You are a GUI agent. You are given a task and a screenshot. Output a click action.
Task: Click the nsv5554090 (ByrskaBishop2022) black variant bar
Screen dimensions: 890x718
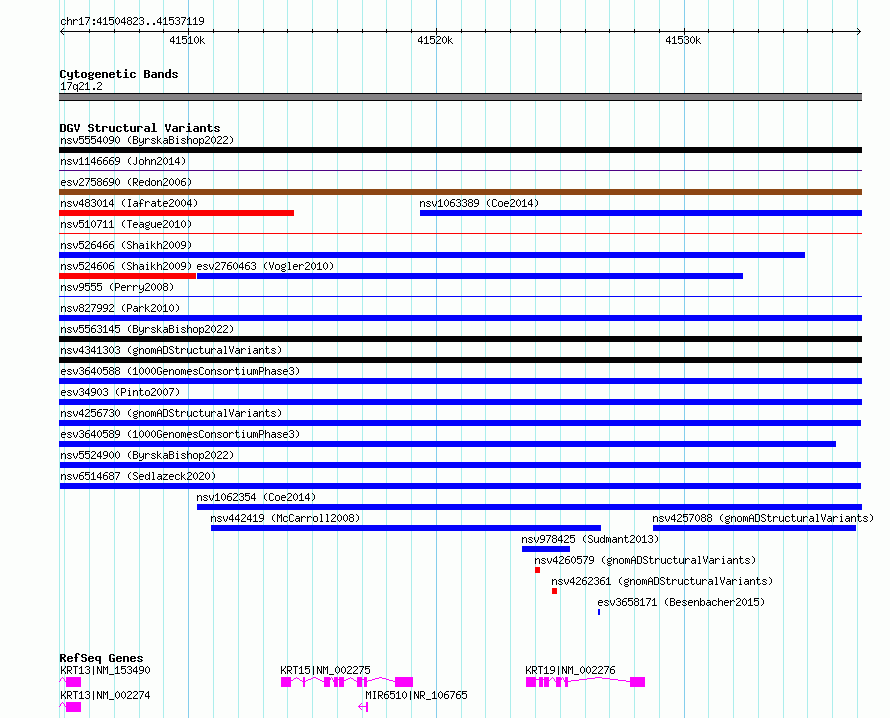pos(460,150)
